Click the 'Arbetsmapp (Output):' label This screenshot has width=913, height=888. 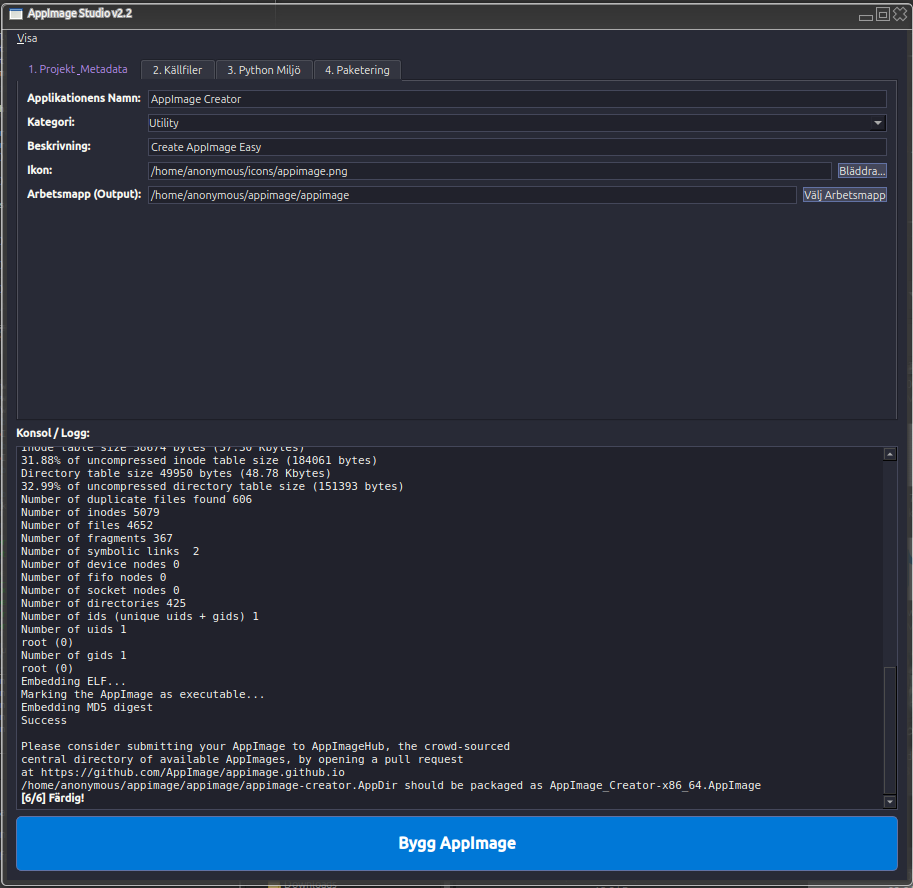pyautogui.click(x=84, y=194)
